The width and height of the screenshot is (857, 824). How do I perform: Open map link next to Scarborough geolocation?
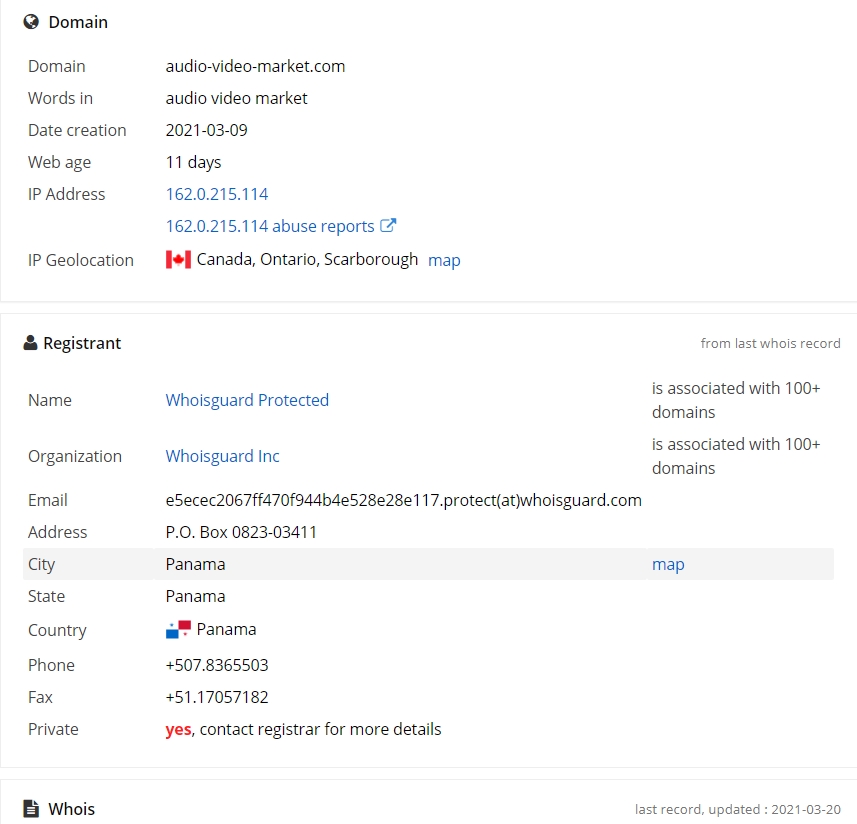click(x=444, y=260)
